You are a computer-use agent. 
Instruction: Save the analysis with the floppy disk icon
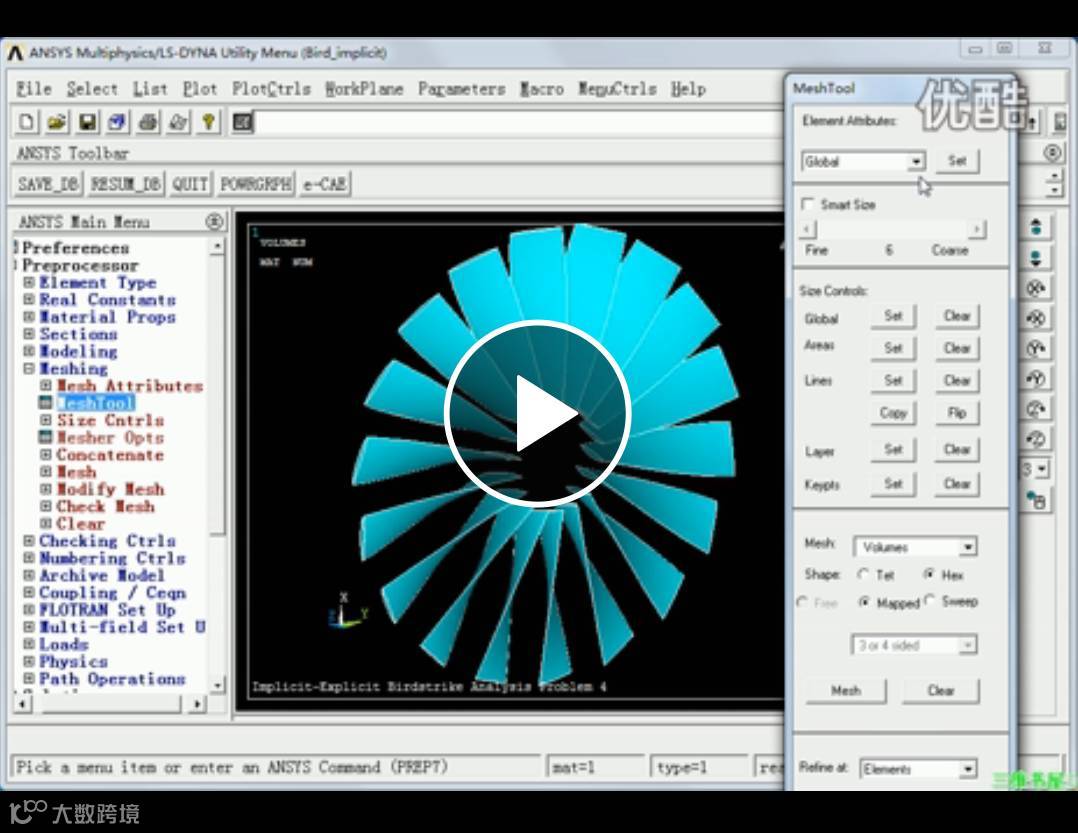tap(87, 122)
